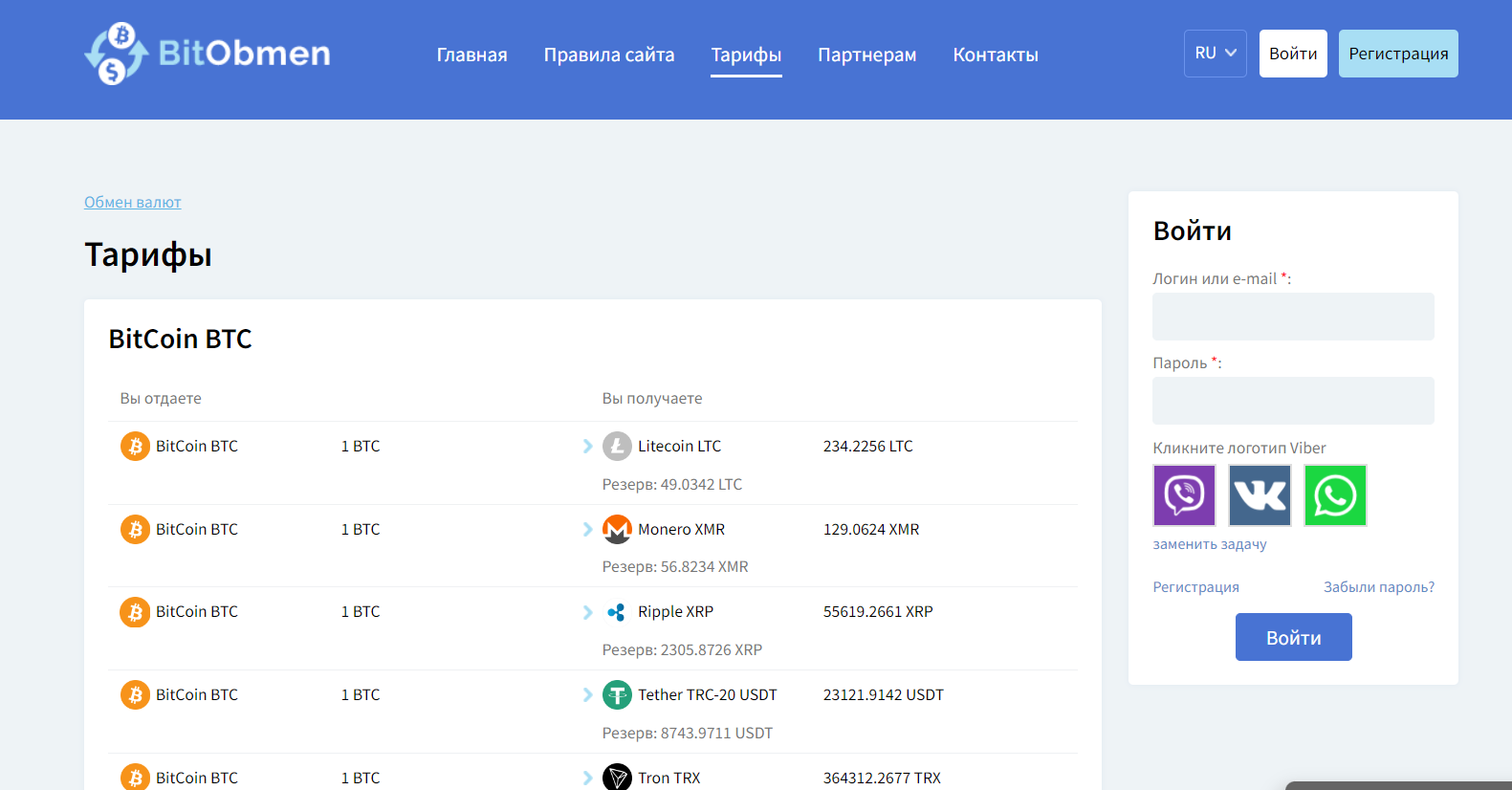
Task: Click the Регистрация button in header
Action: [x=1398, y=54]
